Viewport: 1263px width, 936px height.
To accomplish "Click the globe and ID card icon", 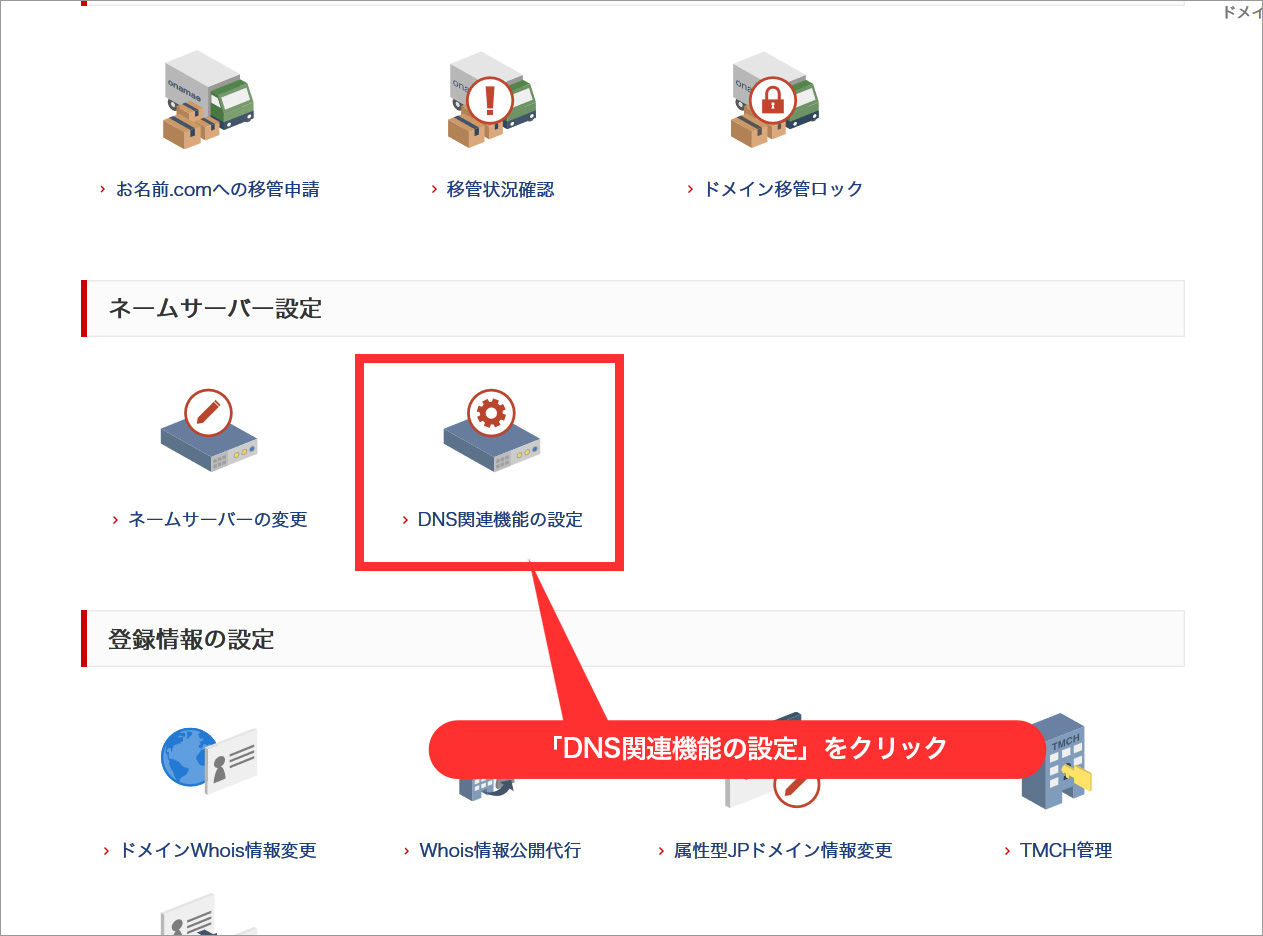I will (209, 759).
